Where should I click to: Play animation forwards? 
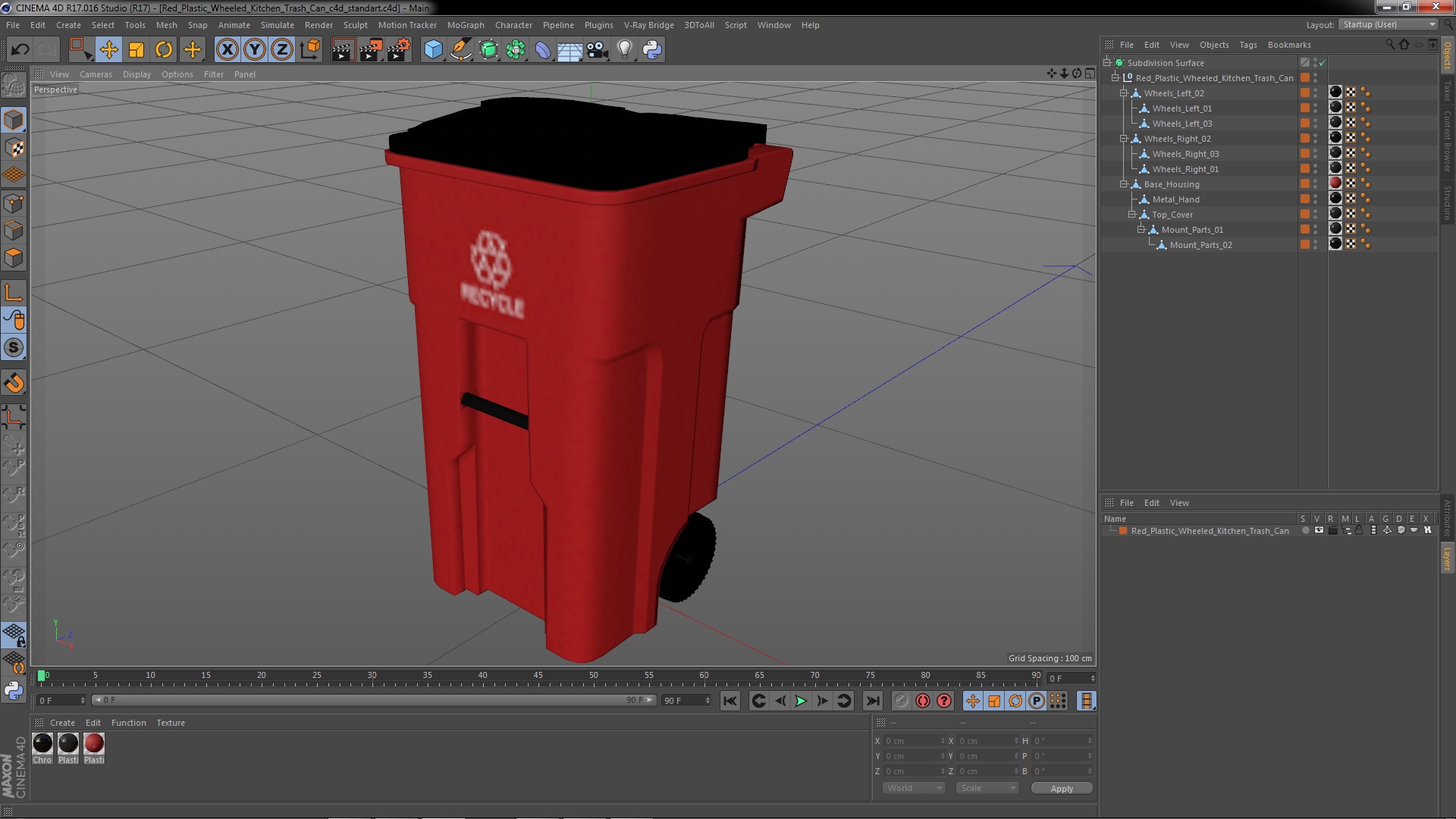click(801, 701)
